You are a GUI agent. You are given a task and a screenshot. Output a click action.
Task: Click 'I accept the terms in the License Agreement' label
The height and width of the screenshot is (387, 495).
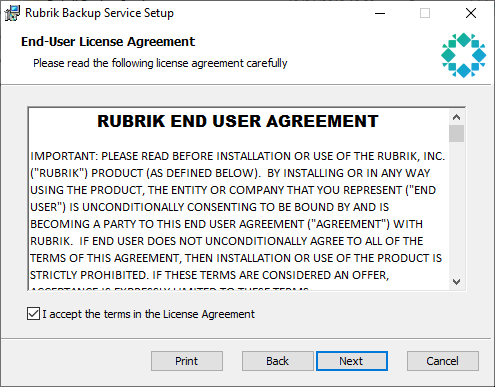click(148, 314)
